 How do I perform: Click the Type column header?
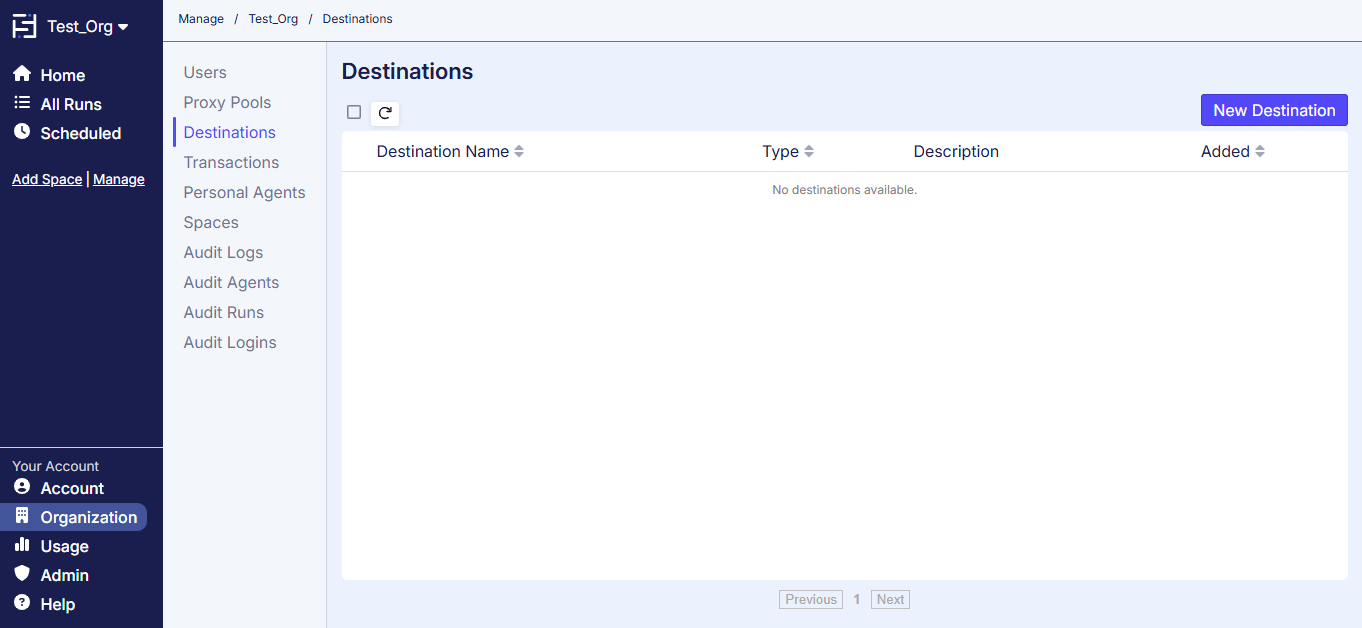coord(780,152)
